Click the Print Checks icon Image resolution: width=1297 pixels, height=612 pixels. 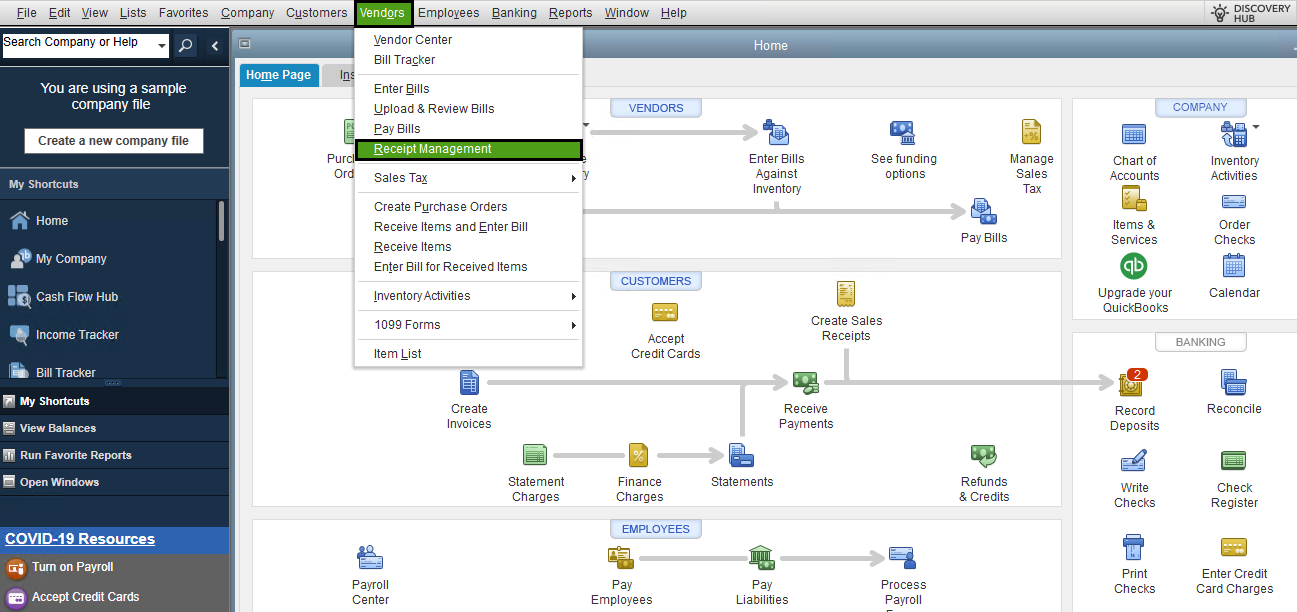[x=1134, y=548]
